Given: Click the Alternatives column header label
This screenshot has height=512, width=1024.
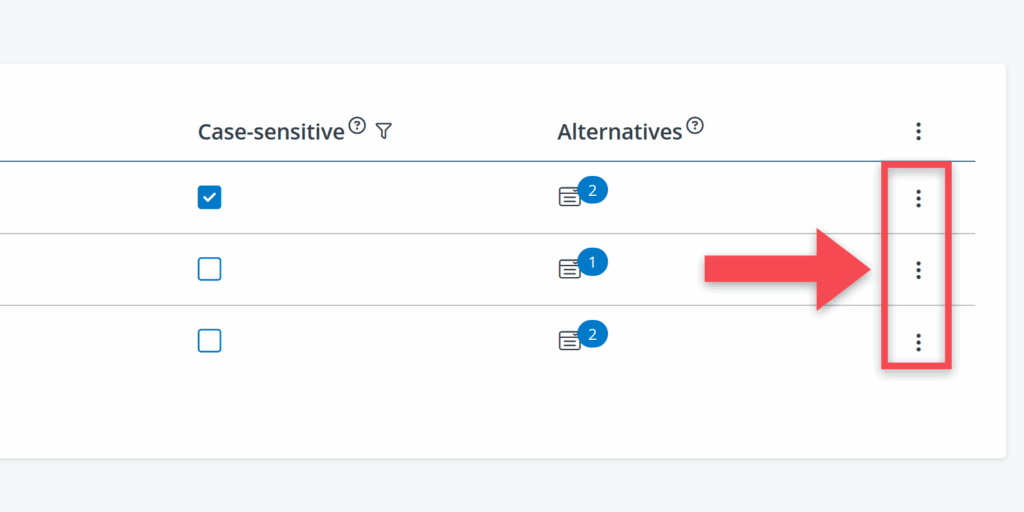Looking at the screenshot, I should [619, 132].
